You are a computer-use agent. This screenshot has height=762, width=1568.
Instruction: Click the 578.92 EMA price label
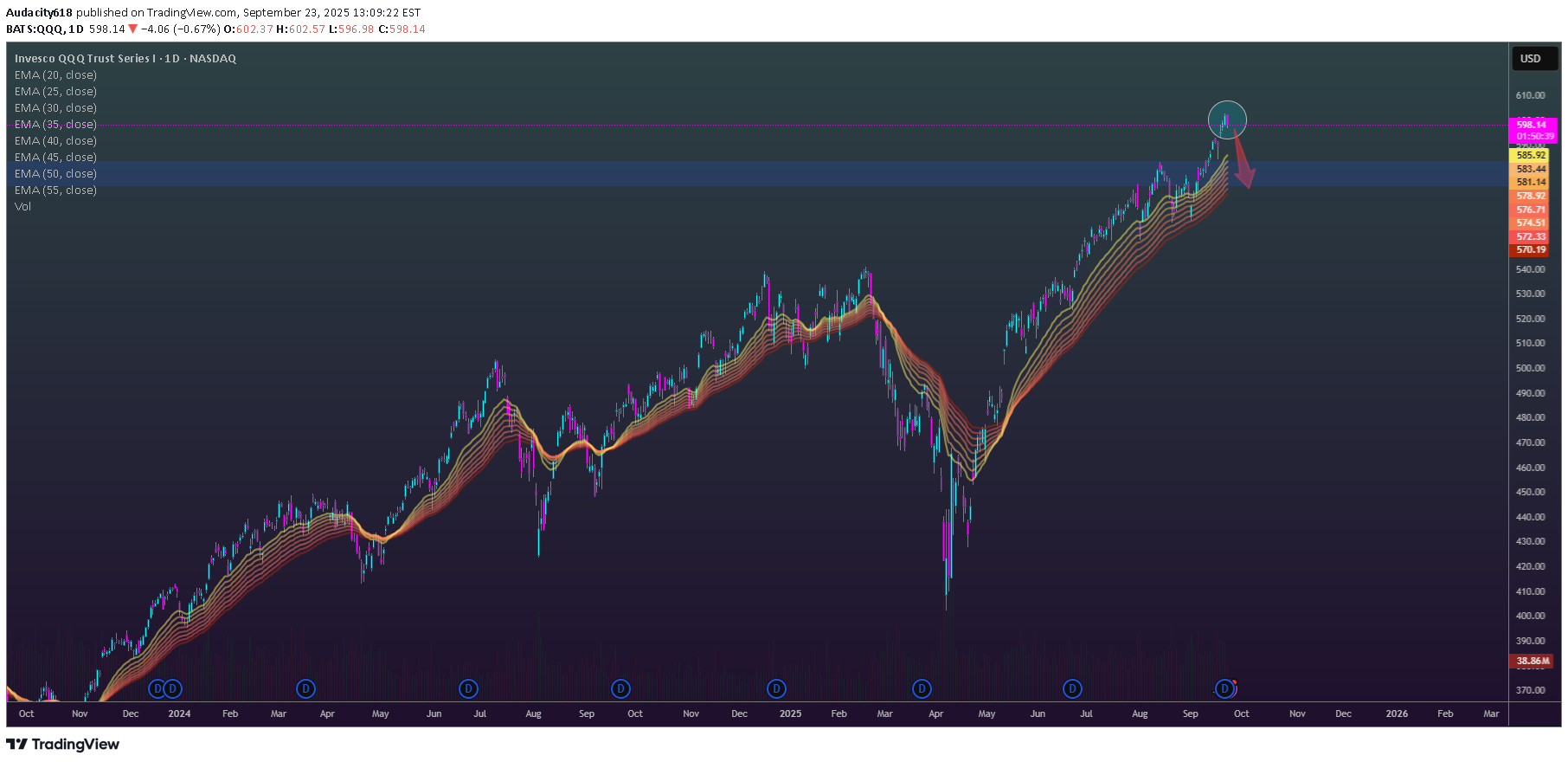coord(1531,197)
